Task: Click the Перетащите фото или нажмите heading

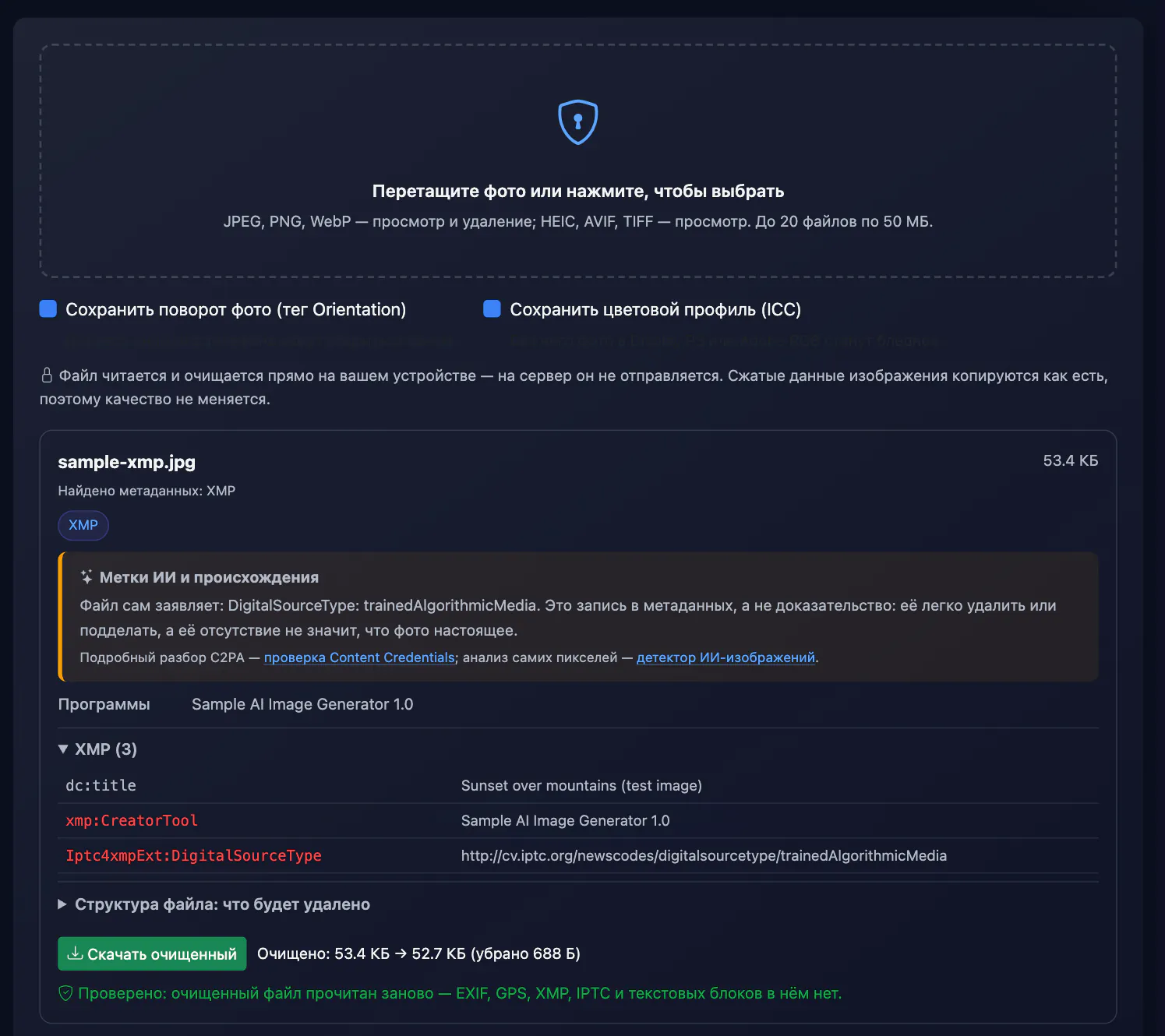Action: [577, 191]
